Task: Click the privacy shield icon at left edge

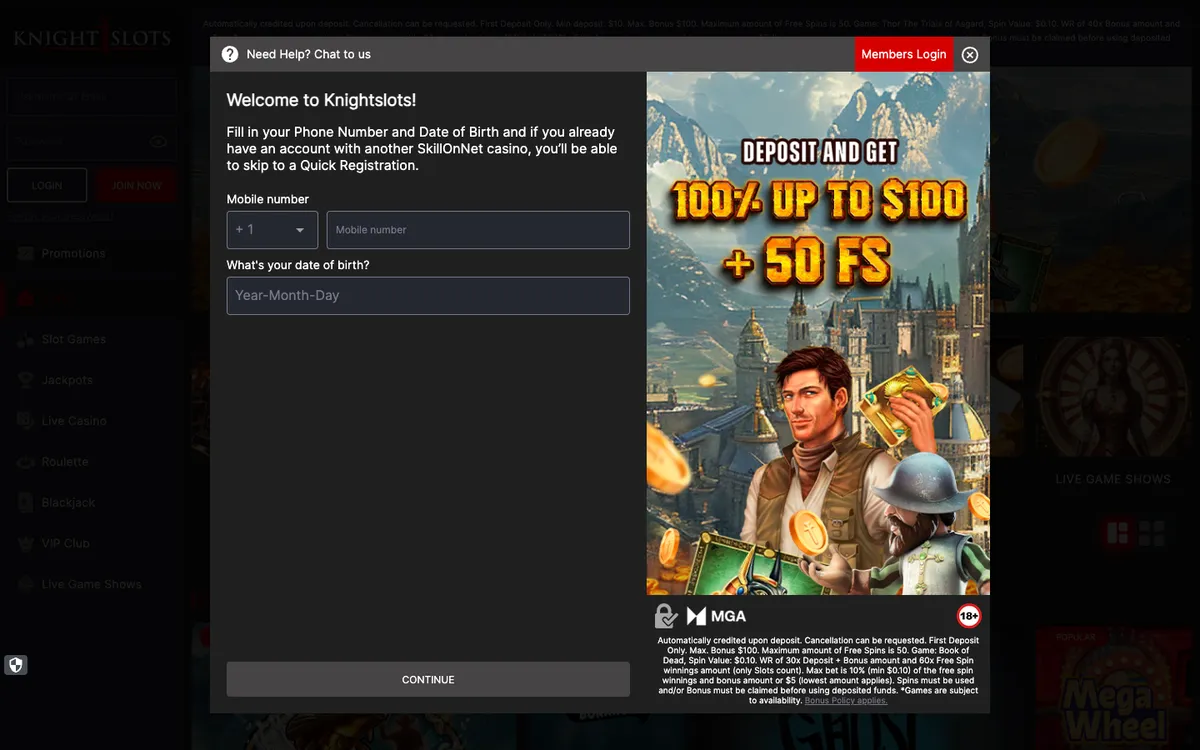Action: (x=15, y=665)
